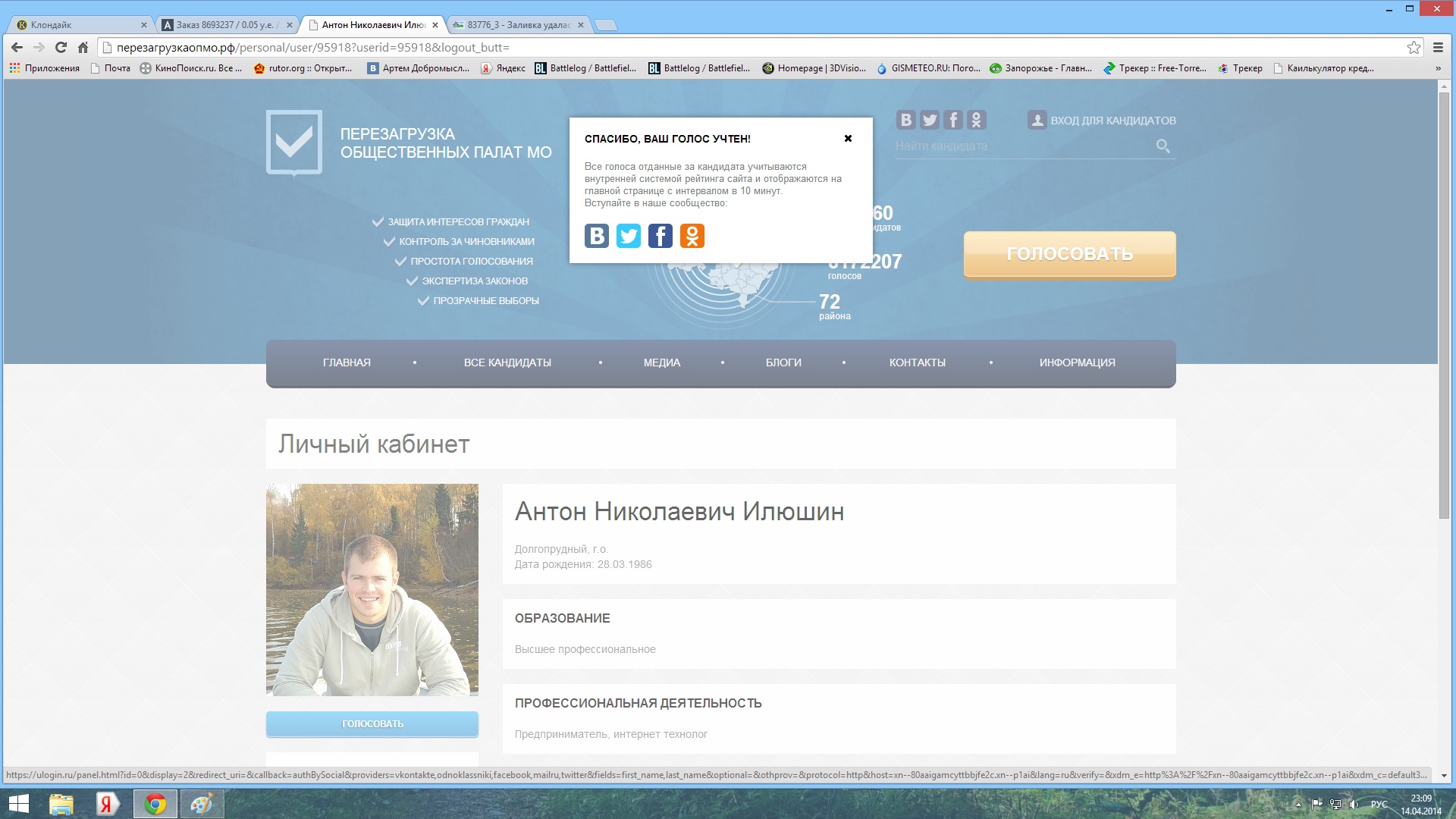Click the VK icon in the popup
This screenshot has width=1456, height=819.
[x=597, y=236]
